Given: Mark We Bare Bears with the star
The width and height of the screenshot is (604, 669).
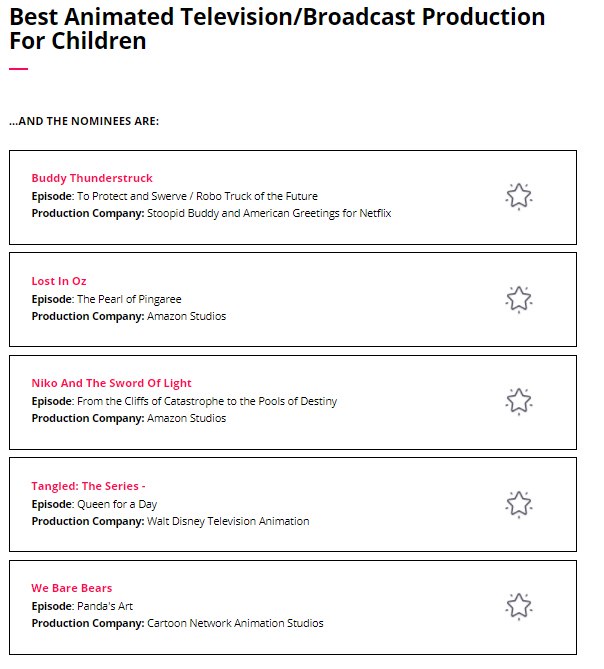Looking at the screenshot, I should click(x=518, y=606).
